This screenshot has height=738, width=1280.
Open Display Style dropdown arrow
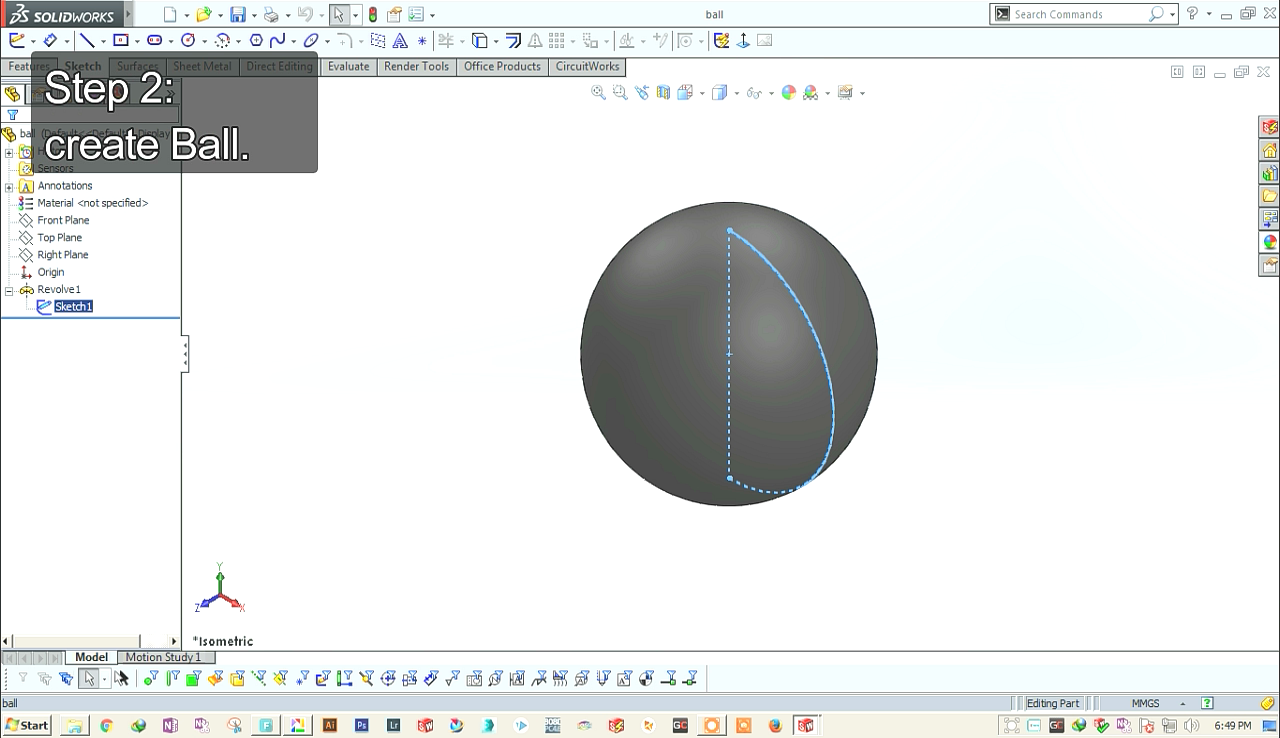736,93
